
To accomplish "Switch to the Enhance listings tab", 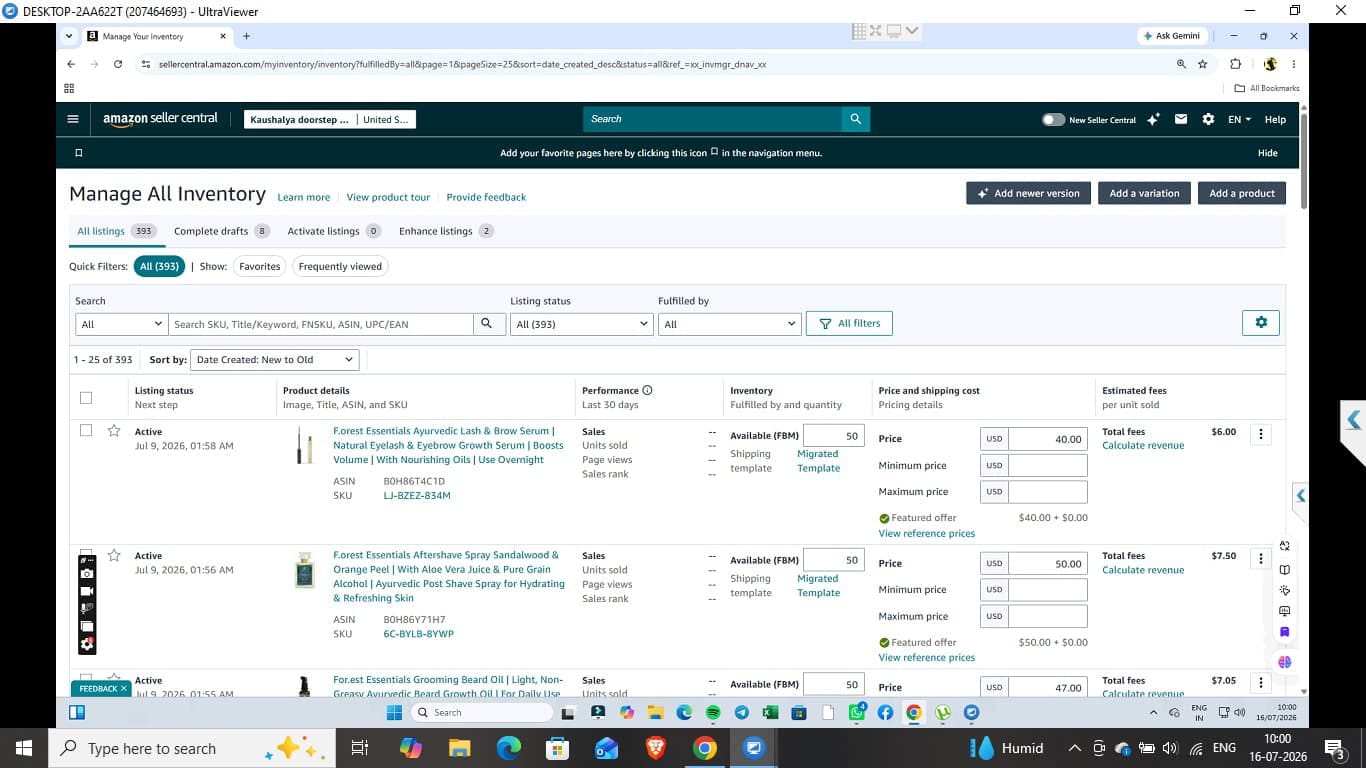I will pos(446,231).
